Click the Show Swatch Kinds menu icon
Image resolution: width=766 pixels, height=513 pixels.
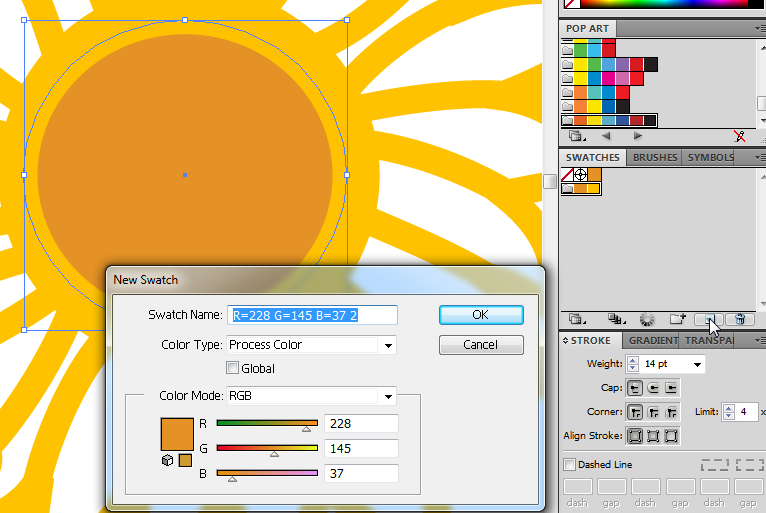coord(616,319)
